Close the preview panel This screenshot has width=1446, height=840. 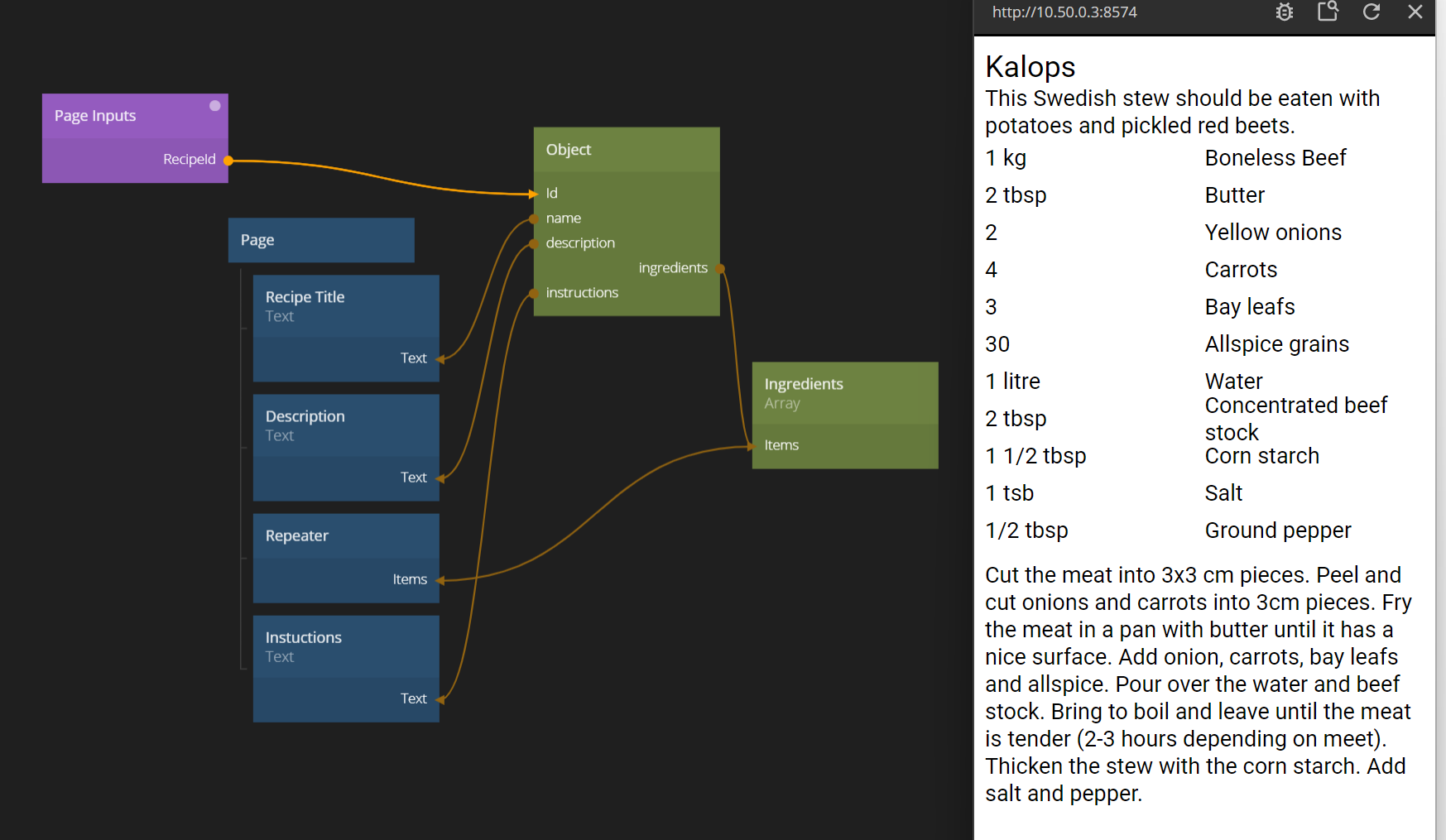point(1415,12)
